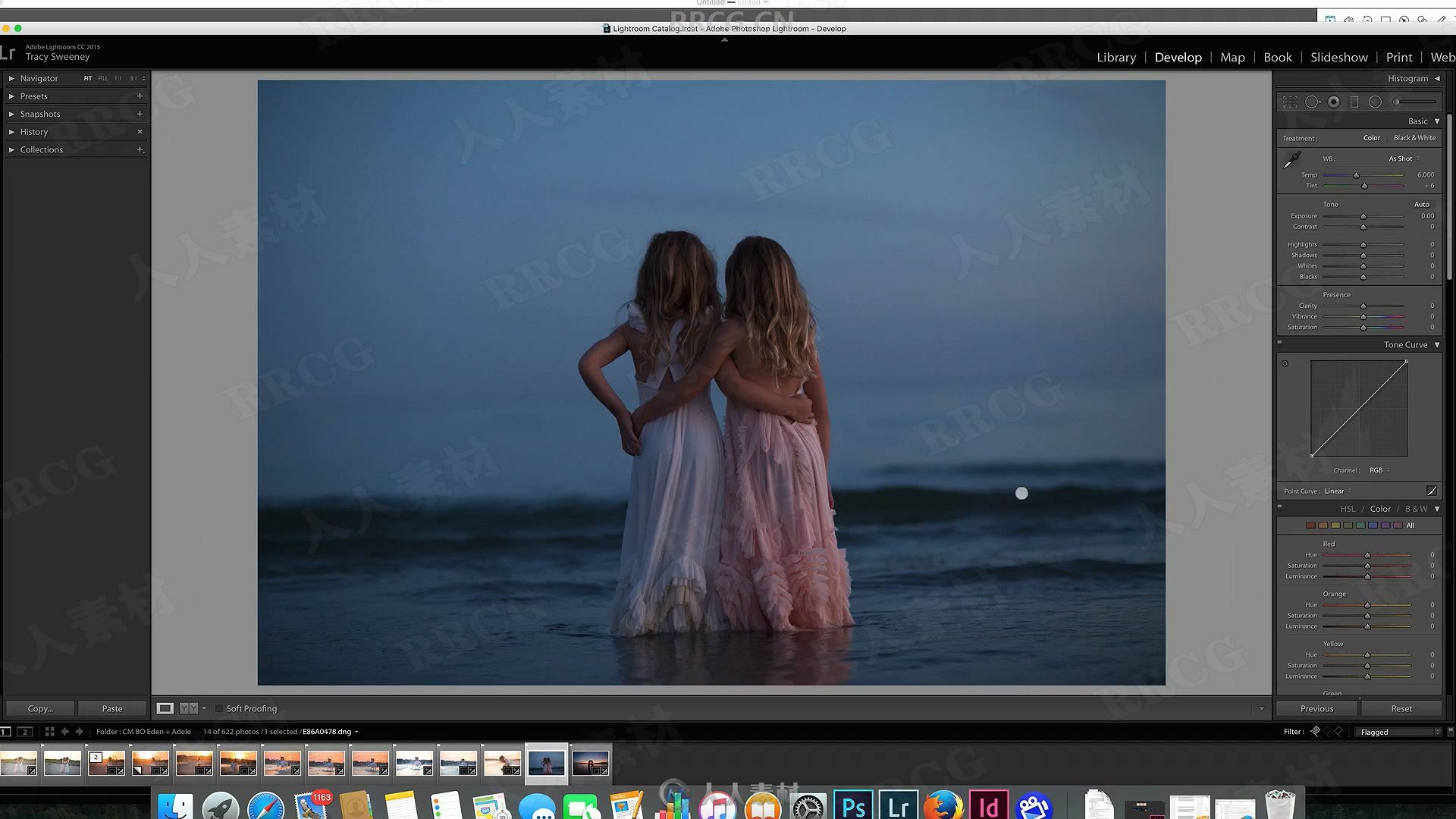
Task: Open Finder from the Dock
Action: click(176, 806)
